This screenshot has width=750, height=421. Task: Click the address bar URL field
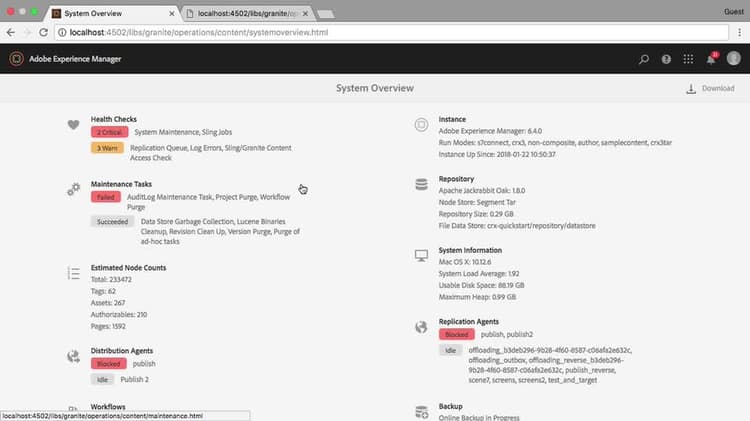391,33
